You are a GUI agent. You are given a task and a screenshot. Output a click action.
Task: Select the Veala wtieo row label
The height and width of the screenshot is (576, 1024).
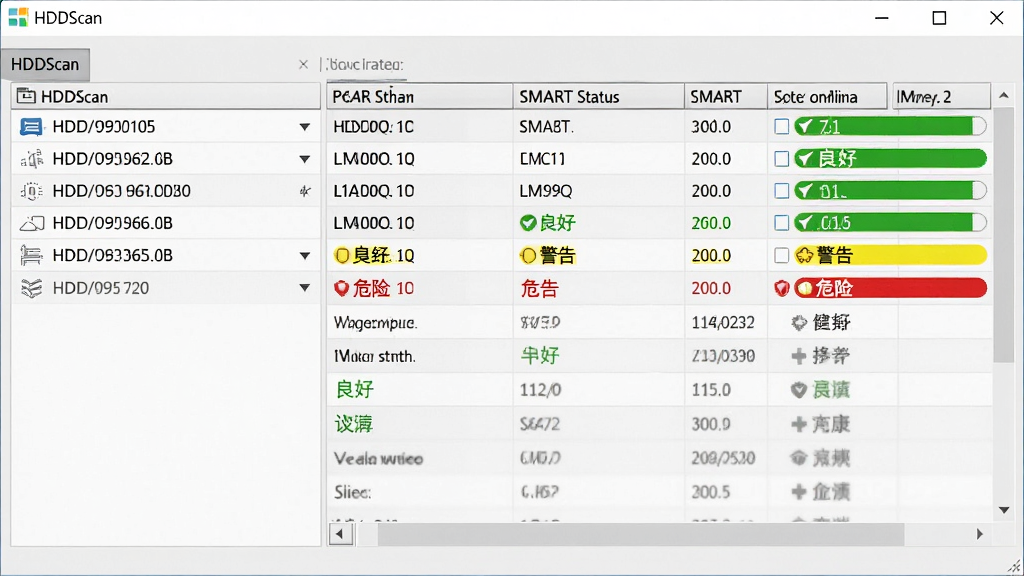378,458
